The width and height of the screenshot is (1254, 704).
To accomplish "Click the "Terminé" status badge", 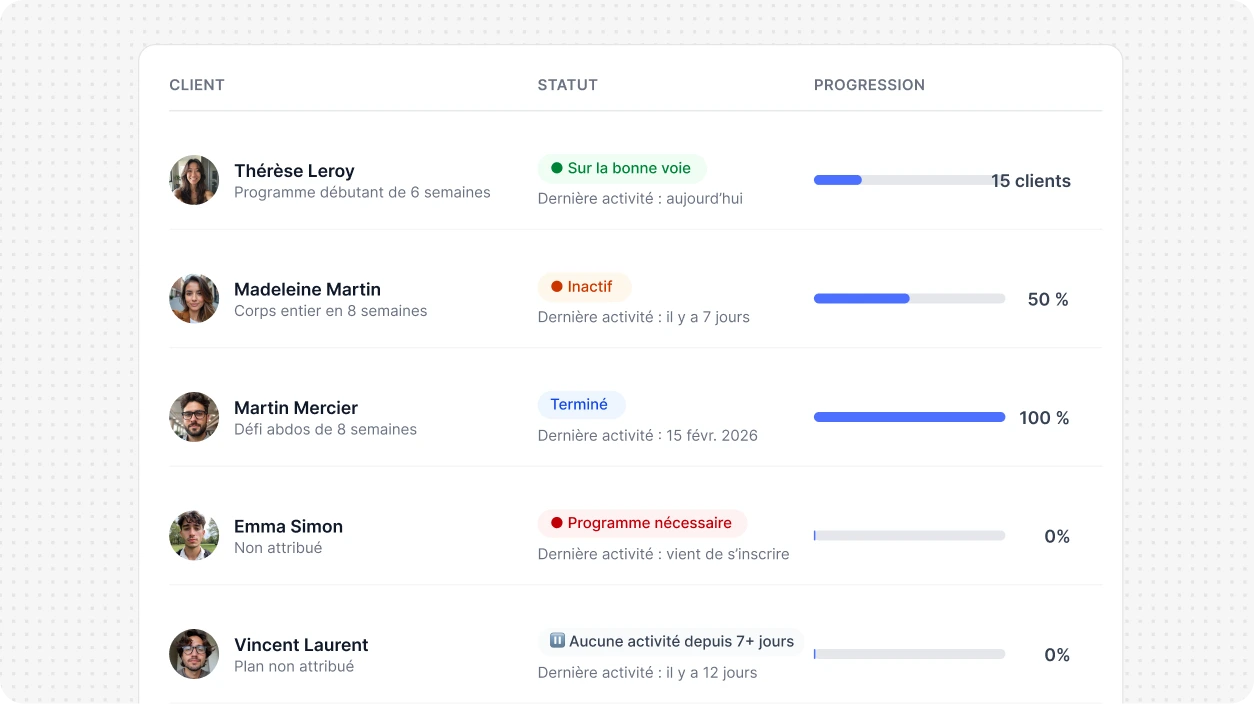I will [x=582, y=405].
